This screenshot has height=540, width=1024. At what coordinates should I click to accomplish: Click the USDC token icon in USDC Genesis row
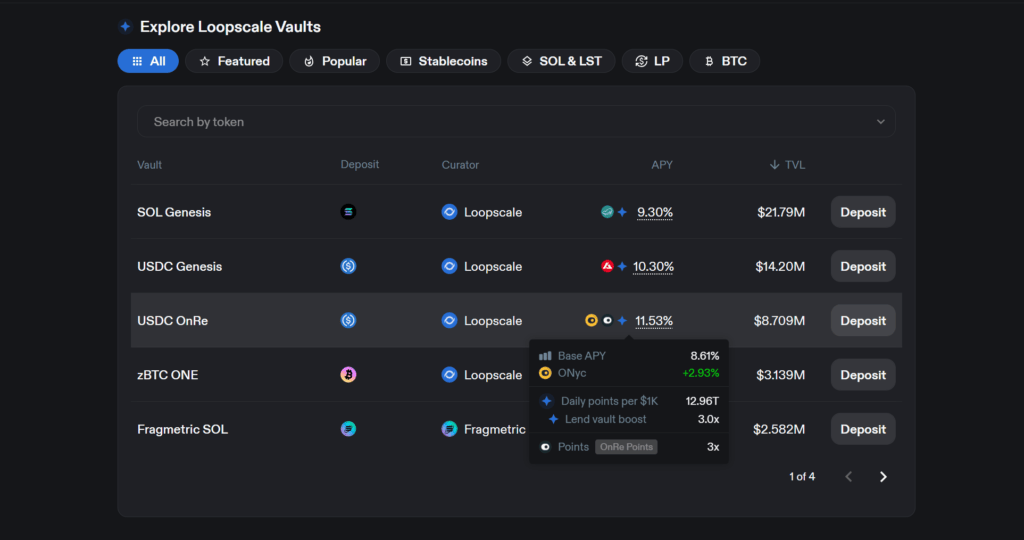[x=348, y=267]
